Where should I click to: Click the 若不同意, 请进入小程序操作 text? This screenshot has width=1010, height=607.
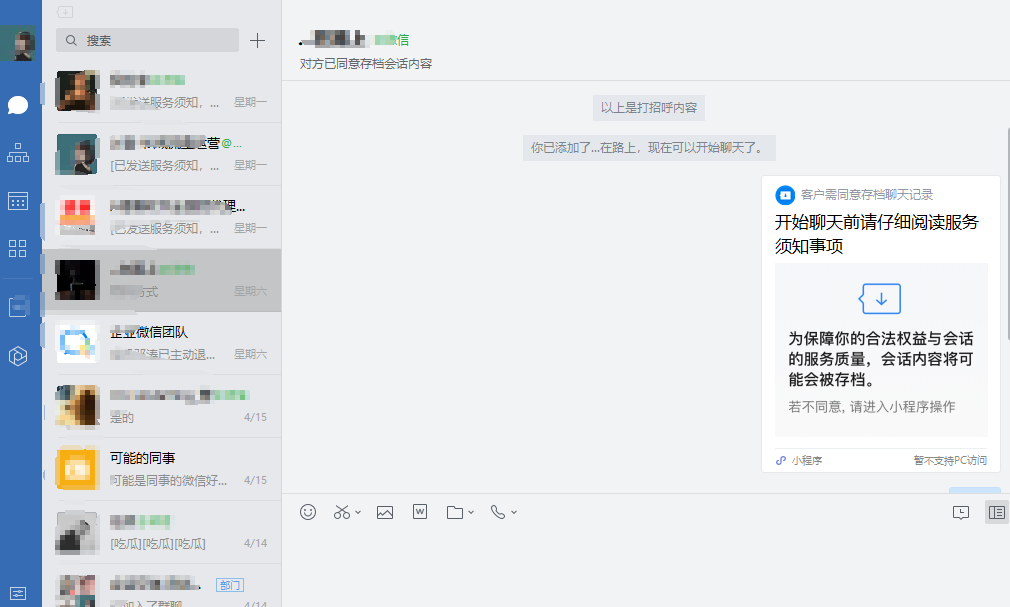point(872,407)
